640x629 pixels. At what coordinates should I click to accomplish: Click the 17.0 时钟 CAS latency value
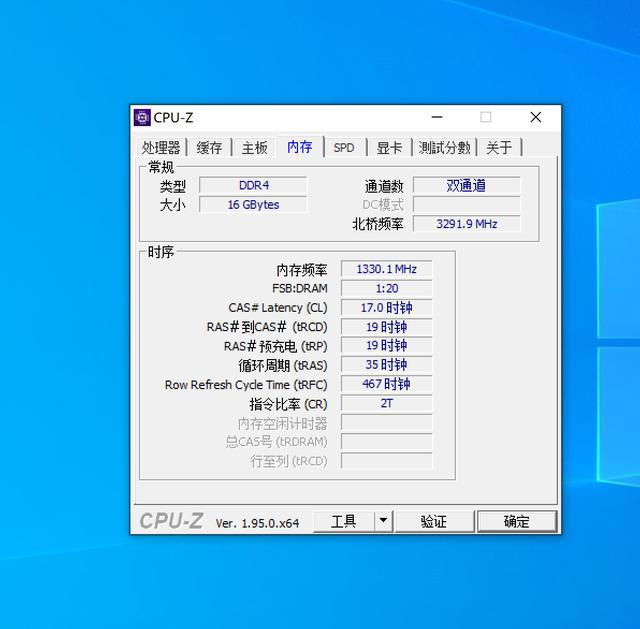point(386,307)
